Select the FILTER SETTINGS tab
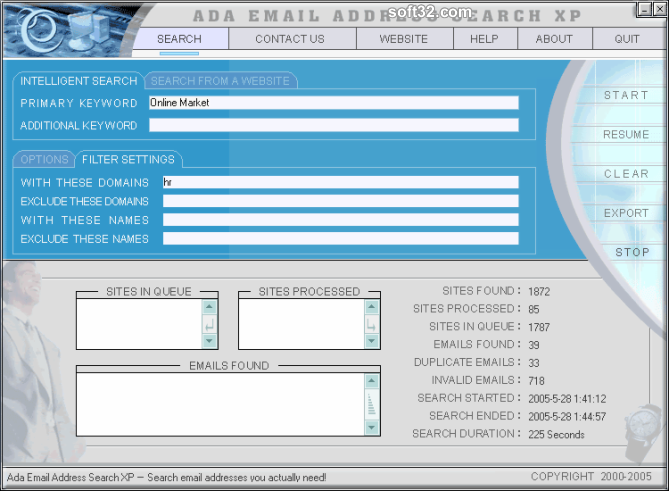Viewport: 669px width, 491px height. pos(128,159)
